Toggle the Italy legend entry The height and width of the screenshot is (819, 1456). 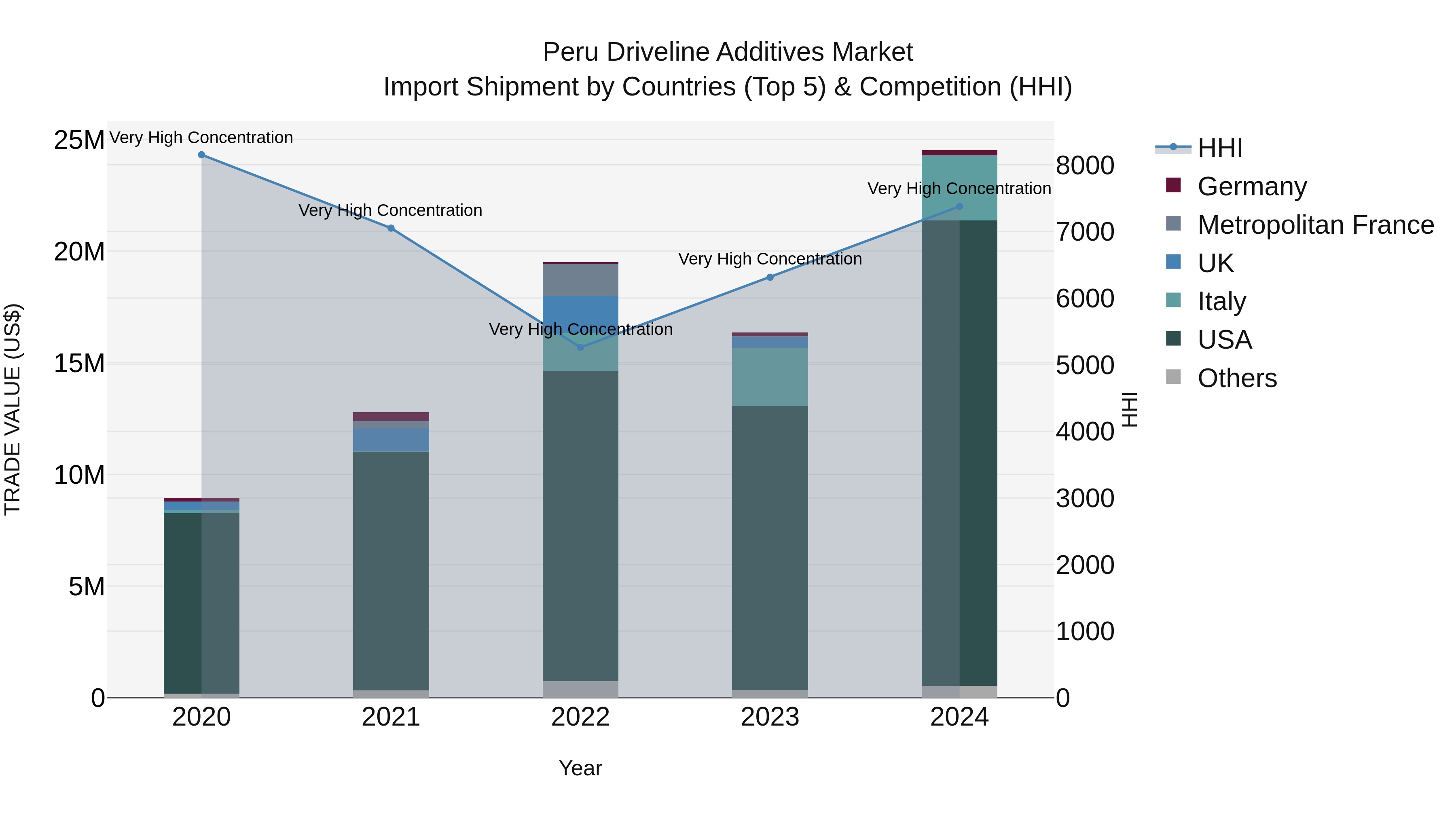(1206, 301)
